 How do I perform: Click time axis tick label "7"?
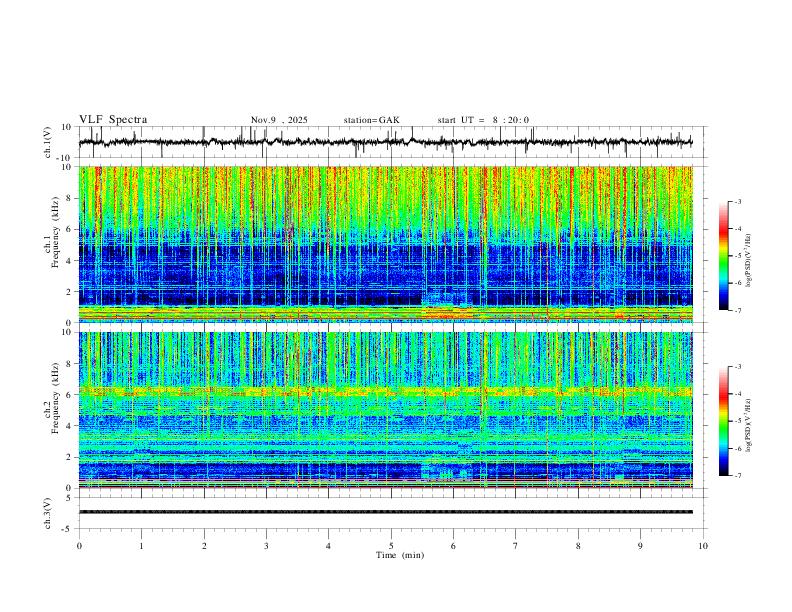point(516,546)
